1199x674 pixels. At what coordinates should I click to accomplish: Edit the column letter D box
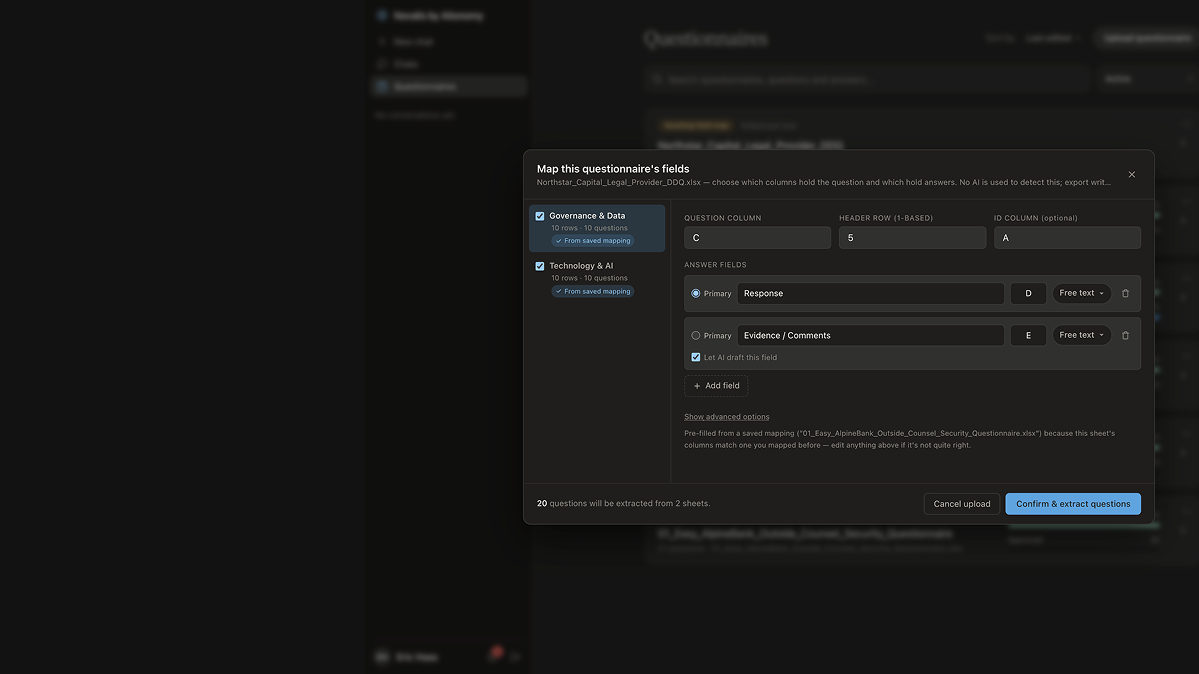point(1028,293)
